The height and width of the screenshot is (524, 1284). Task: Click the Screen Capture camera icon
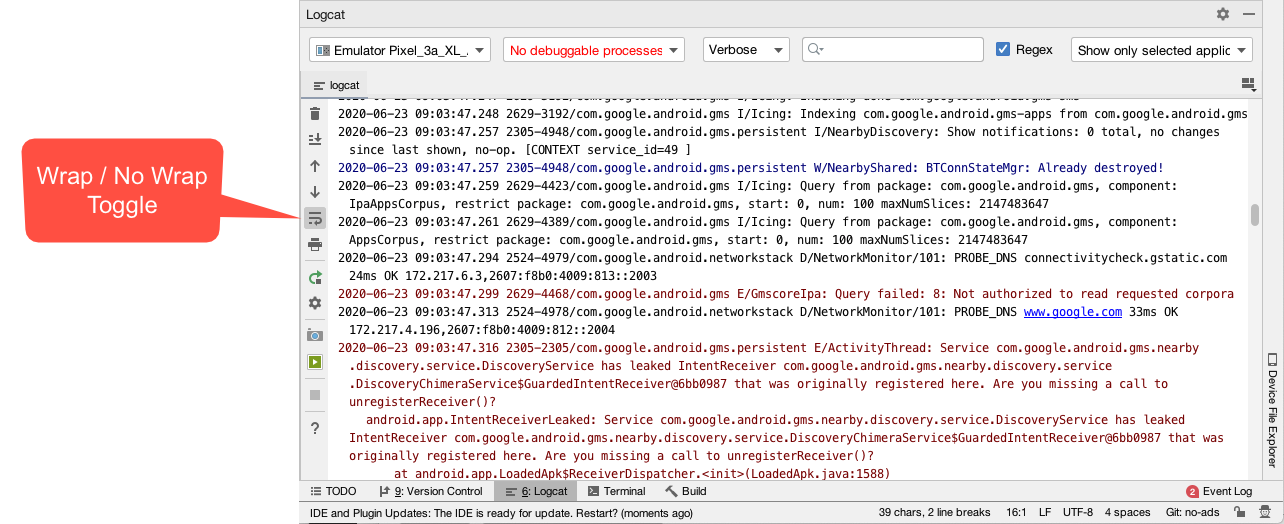point(315,336)
